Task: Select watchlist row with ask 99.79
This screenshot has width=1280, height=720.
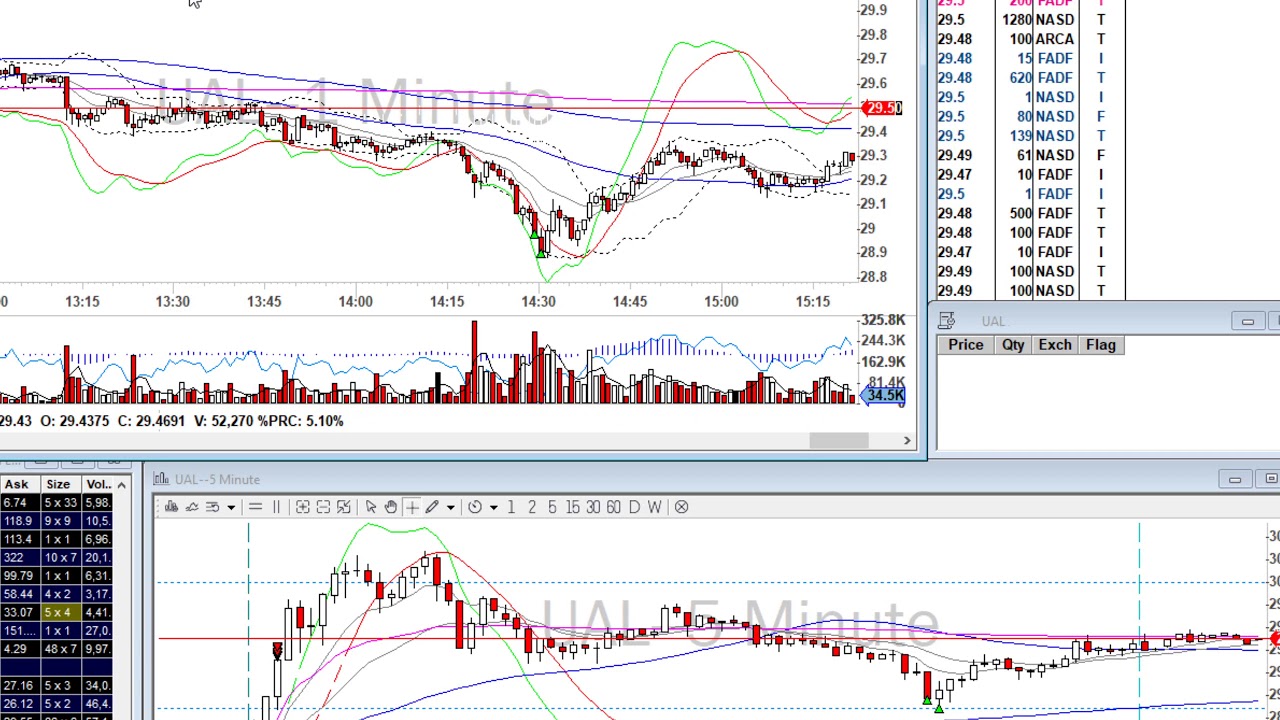Action: click(55, 576)
